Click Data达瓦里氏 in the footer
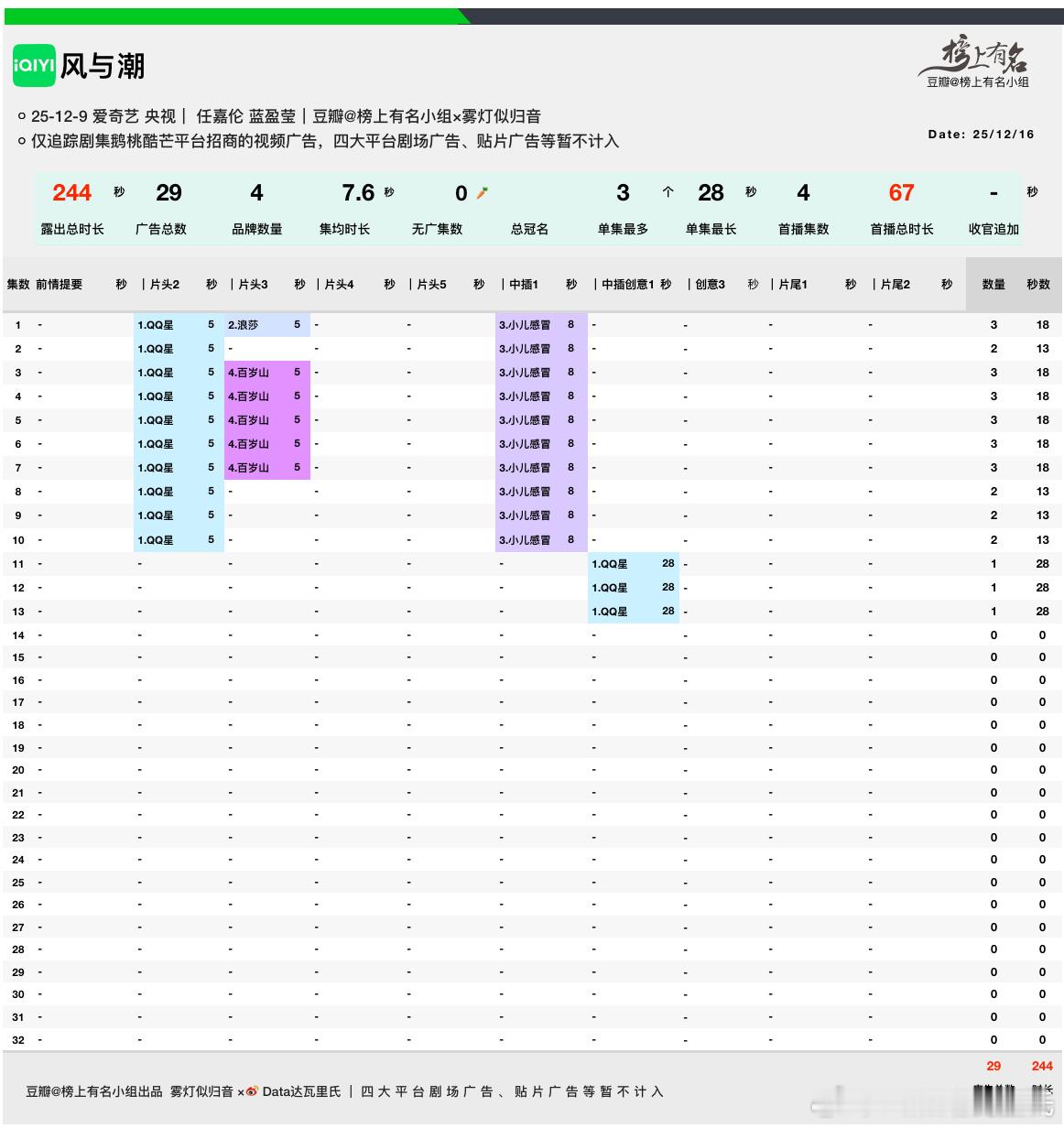The image size is (1064, 1128). pos(301,1091)
